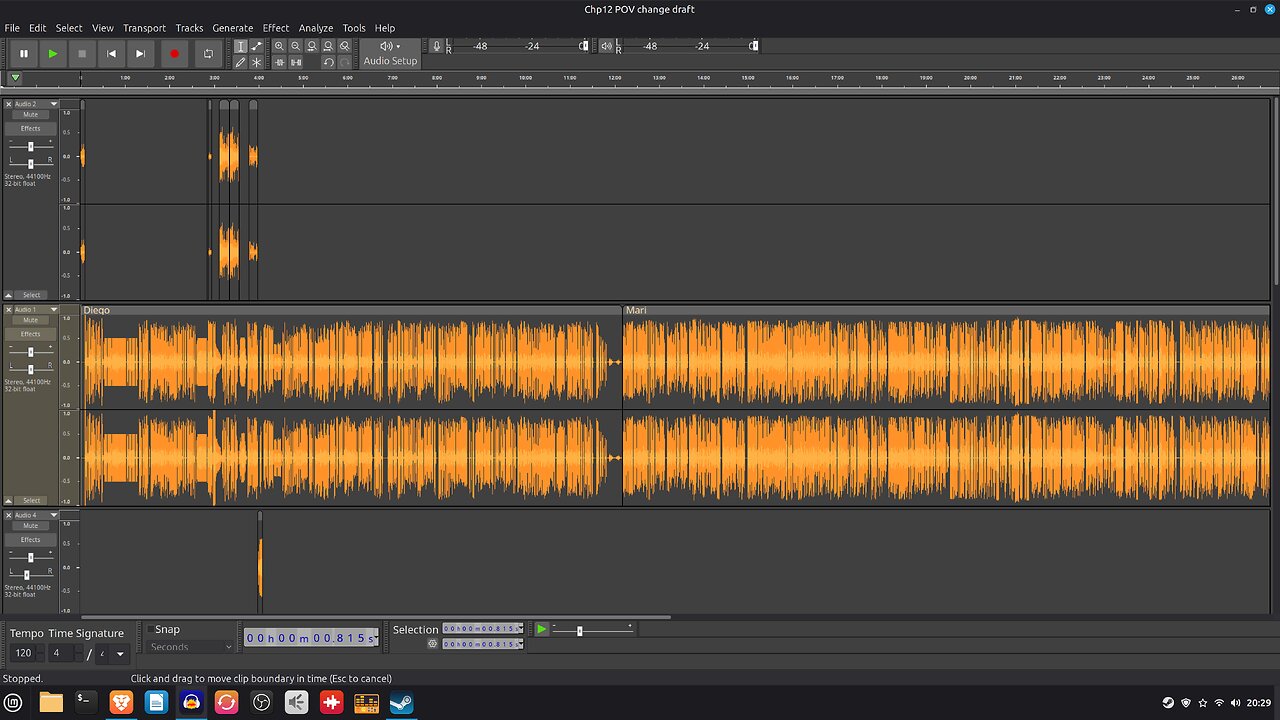Click the Zoom Toggle icon
Image resolution: width=1280 pixels, height=720 pixels.
[x=345, y=46]
